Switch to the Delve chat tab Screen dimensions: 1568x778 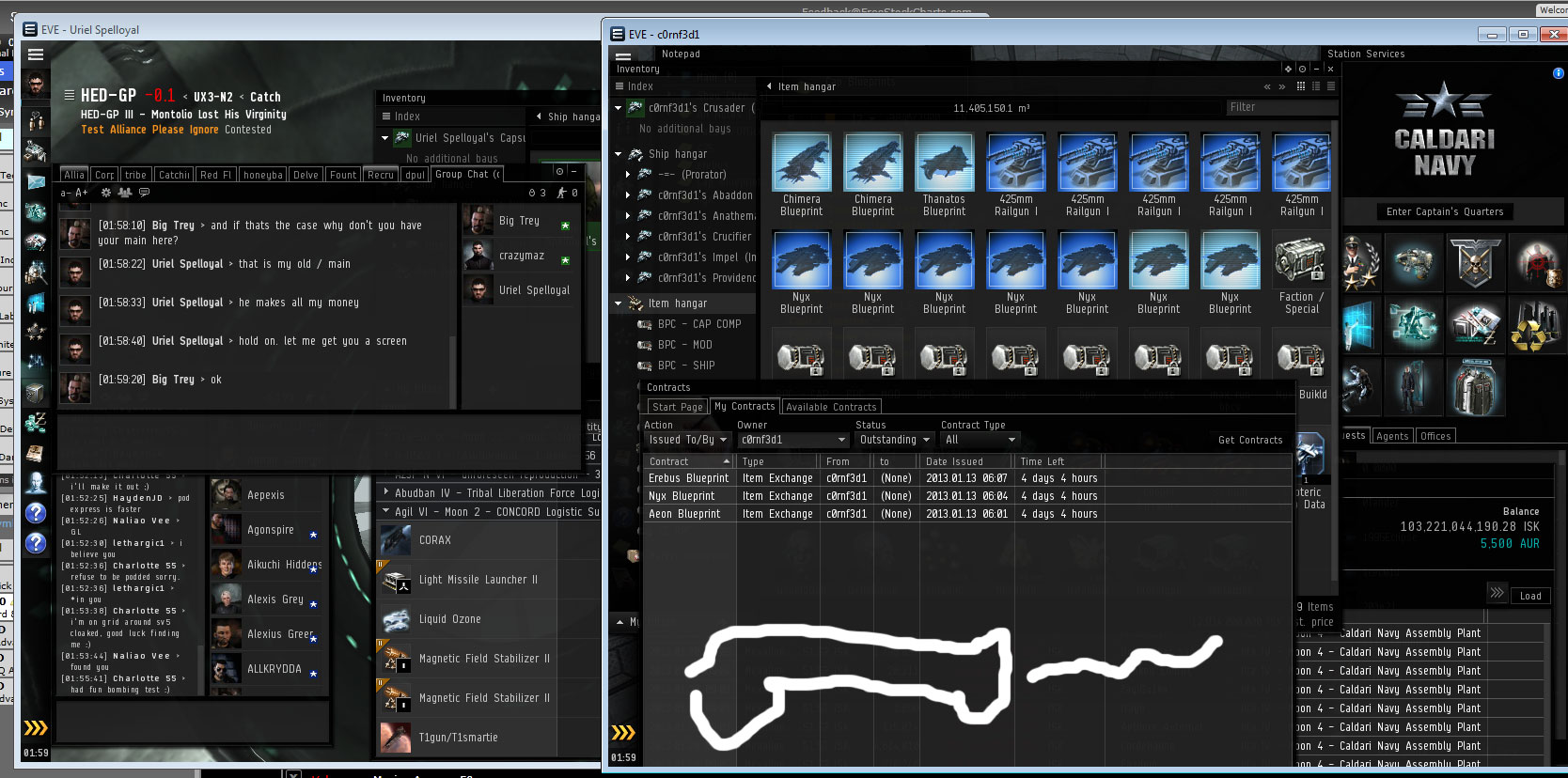306,175
